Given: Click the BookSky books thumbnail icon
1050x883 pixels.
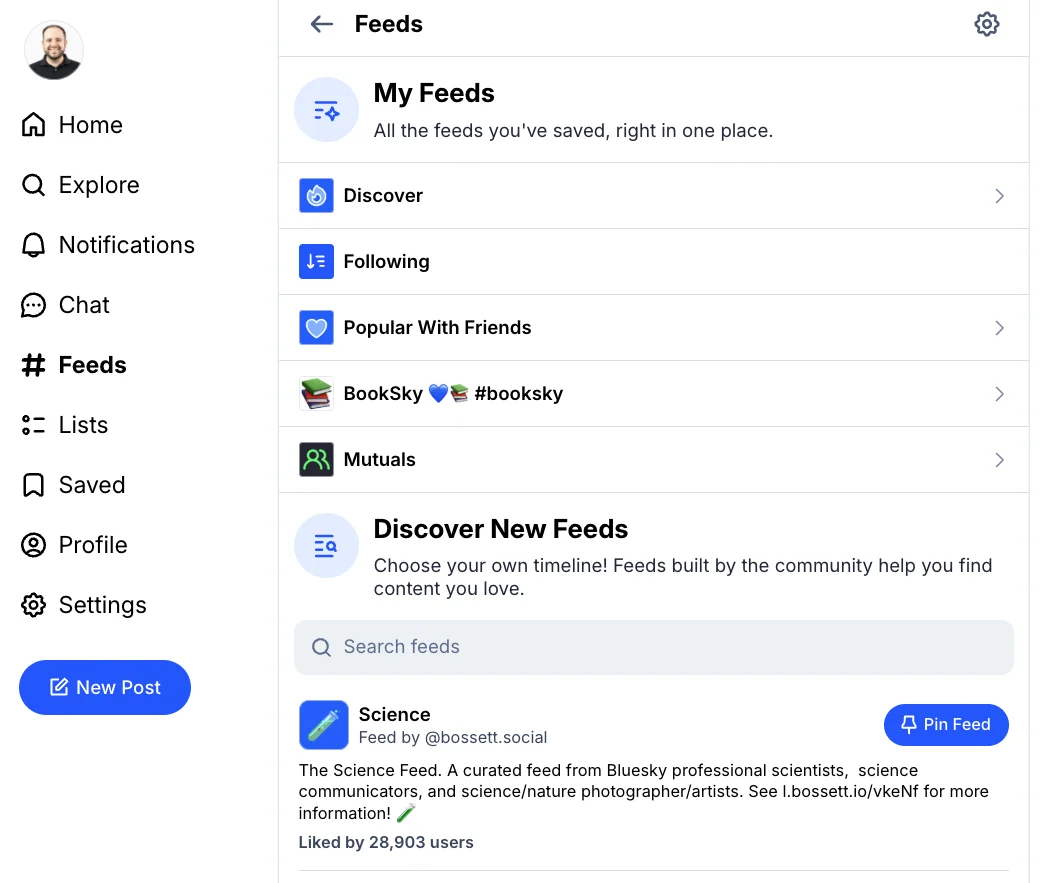Looking at the screenshot, I should 316,394.
